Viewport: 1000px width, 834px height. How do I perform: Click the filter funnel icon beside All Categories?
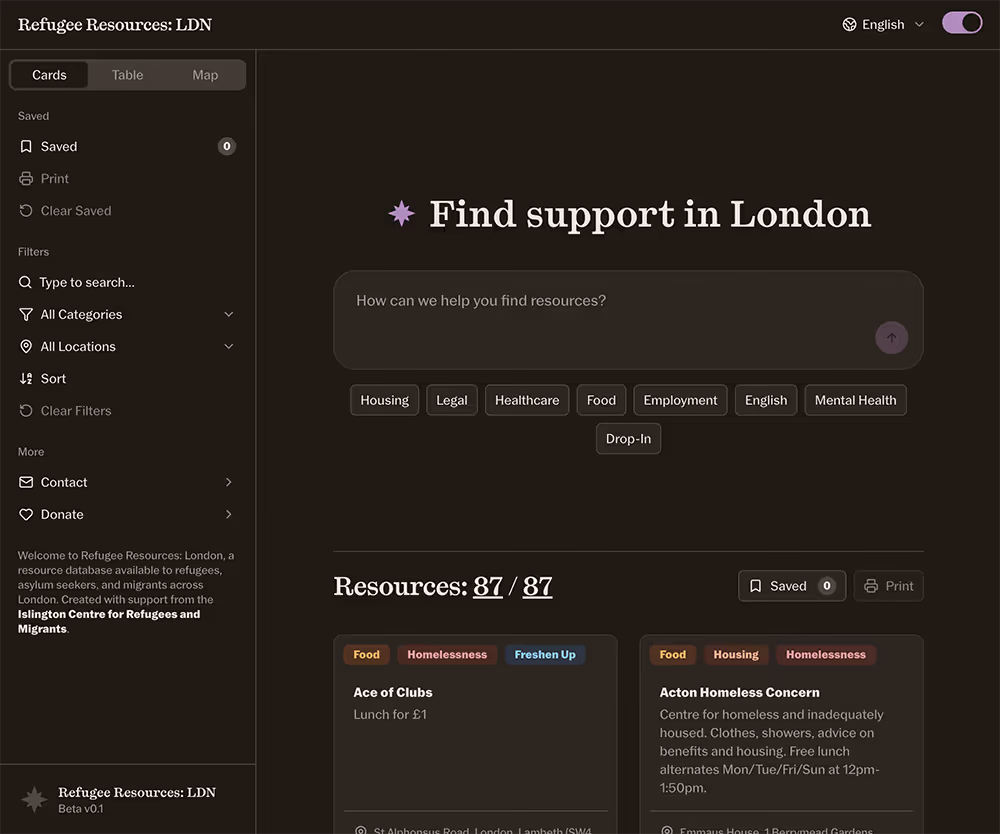click(25, 314)
